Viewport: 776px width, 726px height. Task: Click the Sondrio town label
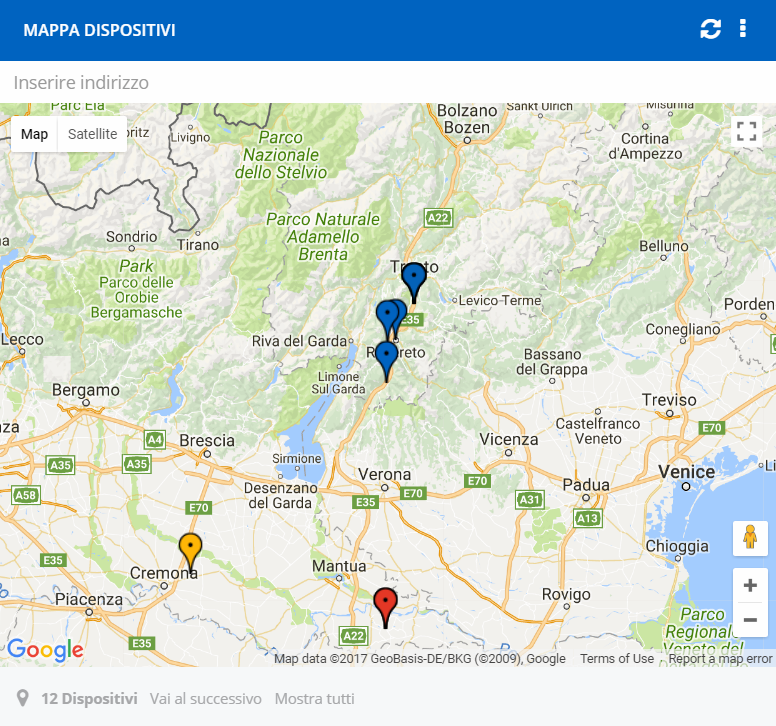pos(132,237)
